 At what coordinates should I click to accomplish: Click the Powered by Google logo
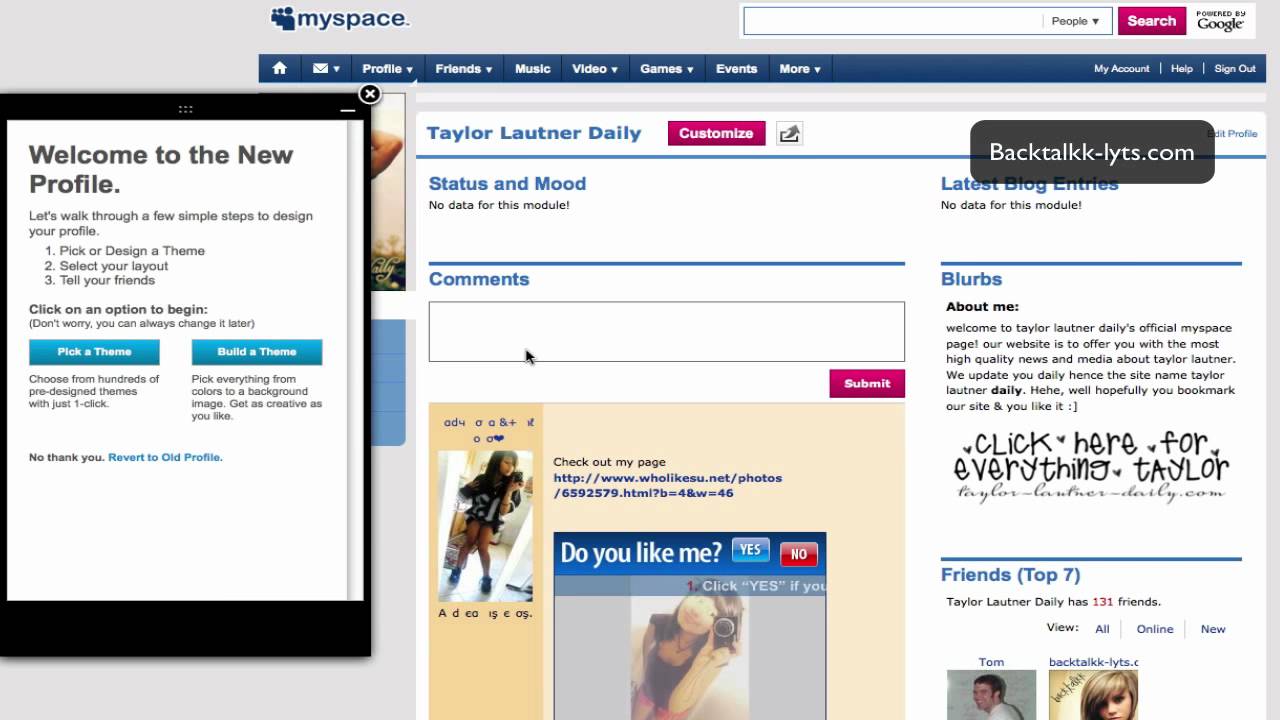coord(1220,21)
